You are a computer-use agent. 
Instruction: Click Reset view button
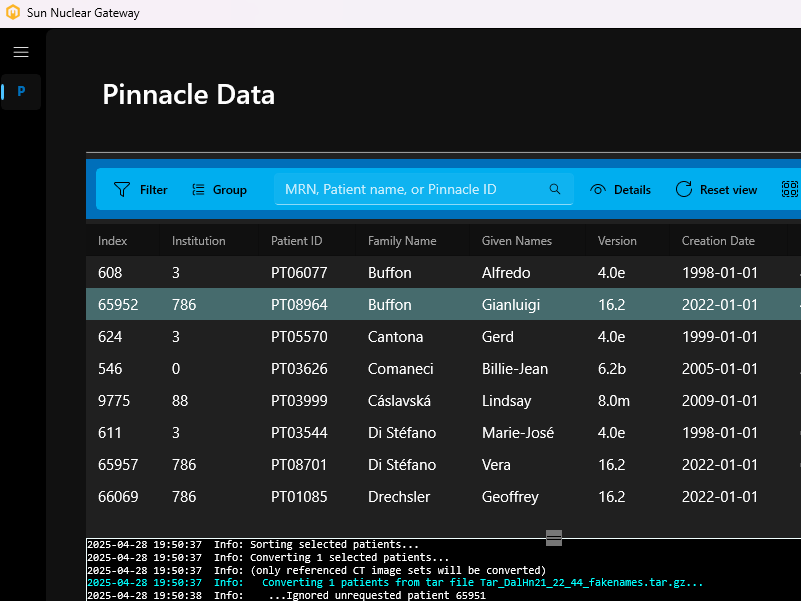(x=716, y=190)
